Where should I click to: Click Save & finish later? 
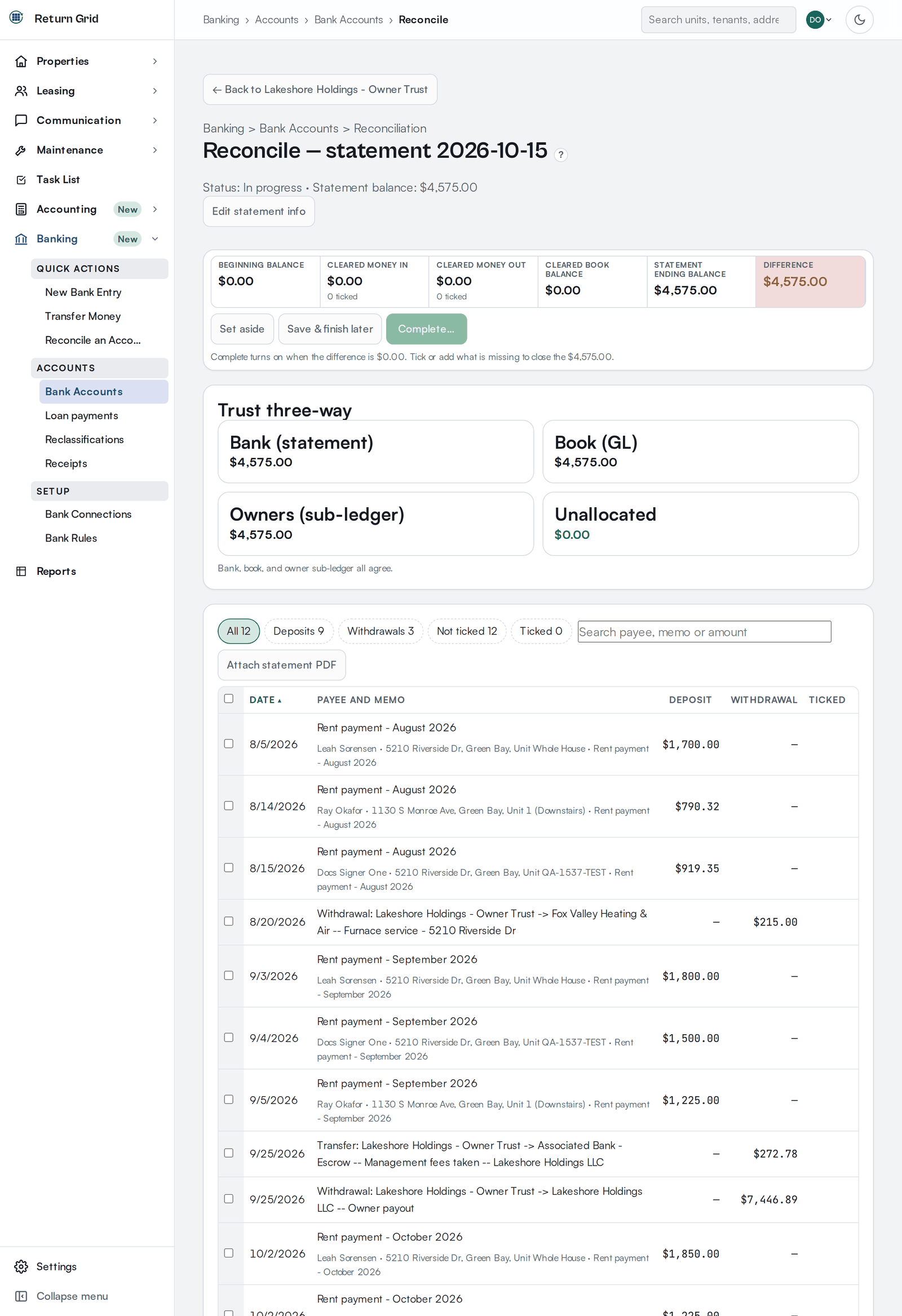[x=330, y=329]
